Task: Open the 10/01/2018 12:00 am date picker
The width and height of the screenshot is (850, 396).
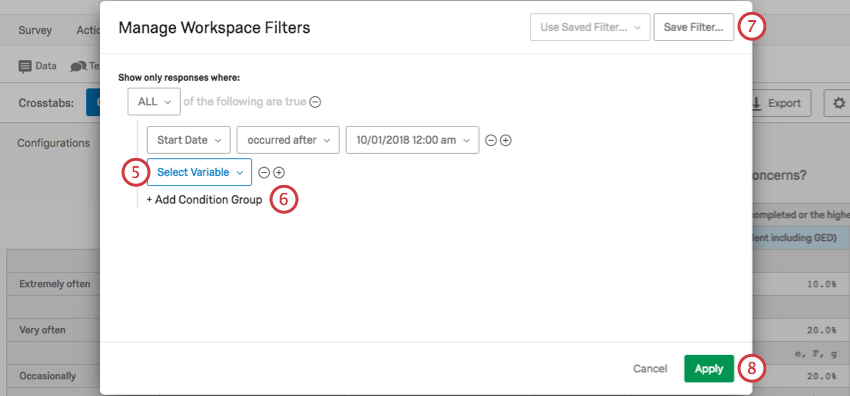Action: pos(413,140)
